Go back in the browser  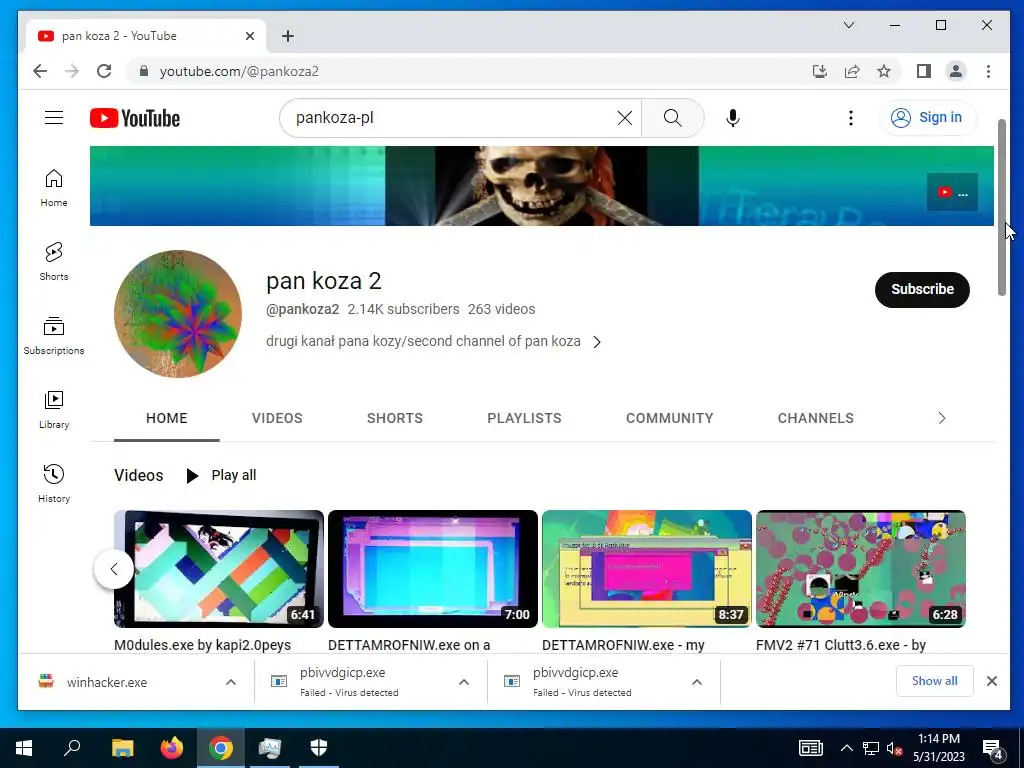click(40, 71)
